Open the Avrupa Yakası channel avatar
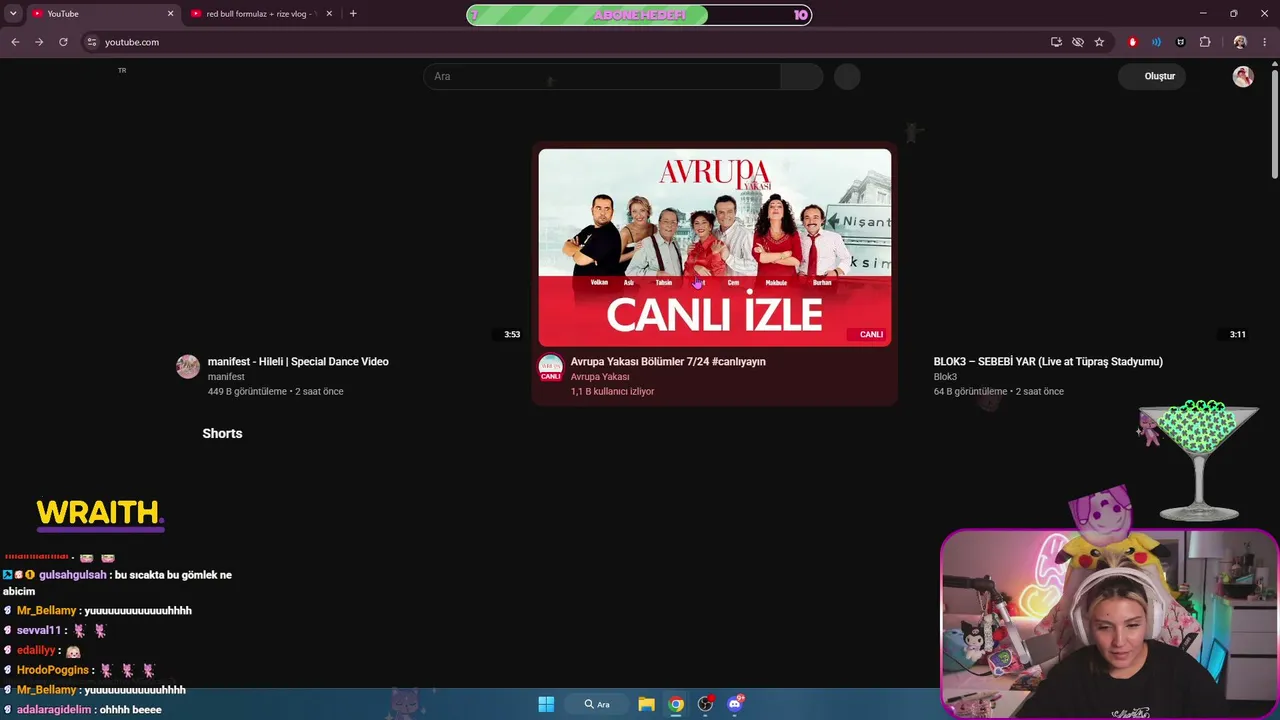Image resolution: width=1280 pixels, height=720 pixels. click(550, 367)
